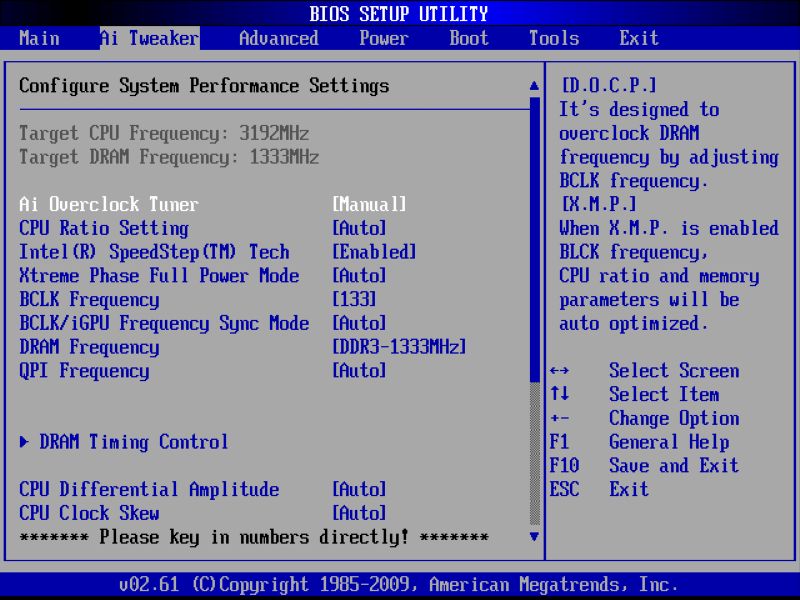Click the BIOS SETUP UTILITY title

[x=399, y=14]
